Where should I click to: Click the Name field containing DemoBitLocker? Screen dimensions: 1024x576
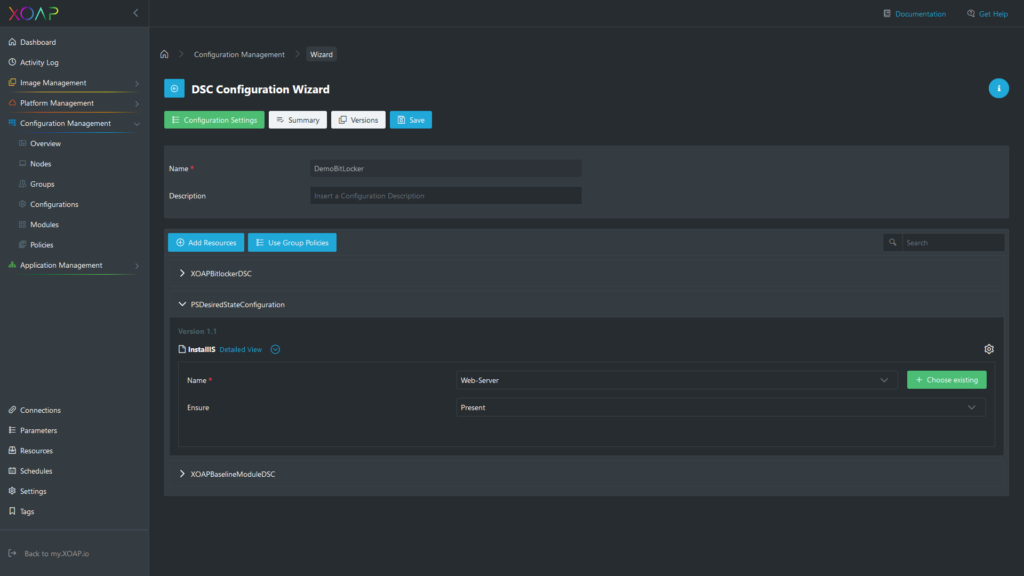446,168
